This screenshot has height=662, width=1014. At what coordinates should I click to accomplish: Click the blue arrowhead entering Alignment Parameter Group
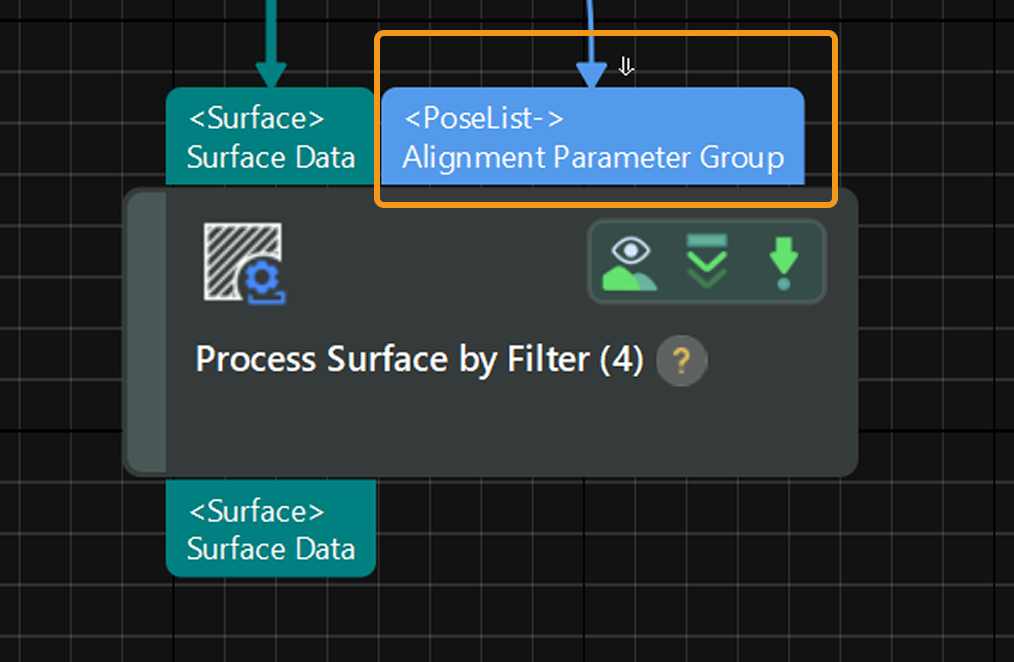[592, 73]
